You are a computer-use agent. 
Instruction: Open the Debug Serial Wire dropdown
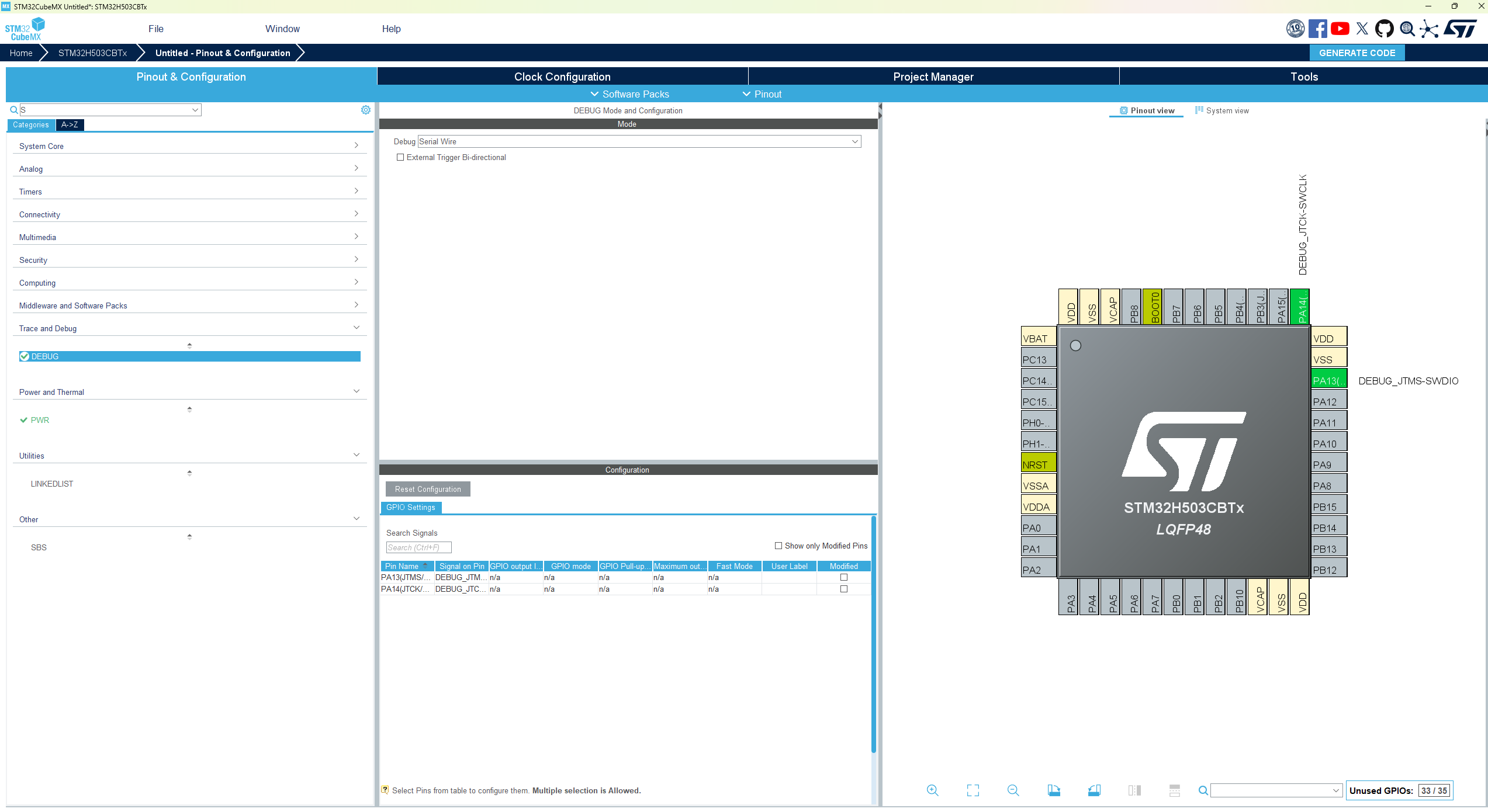point(854,141)
